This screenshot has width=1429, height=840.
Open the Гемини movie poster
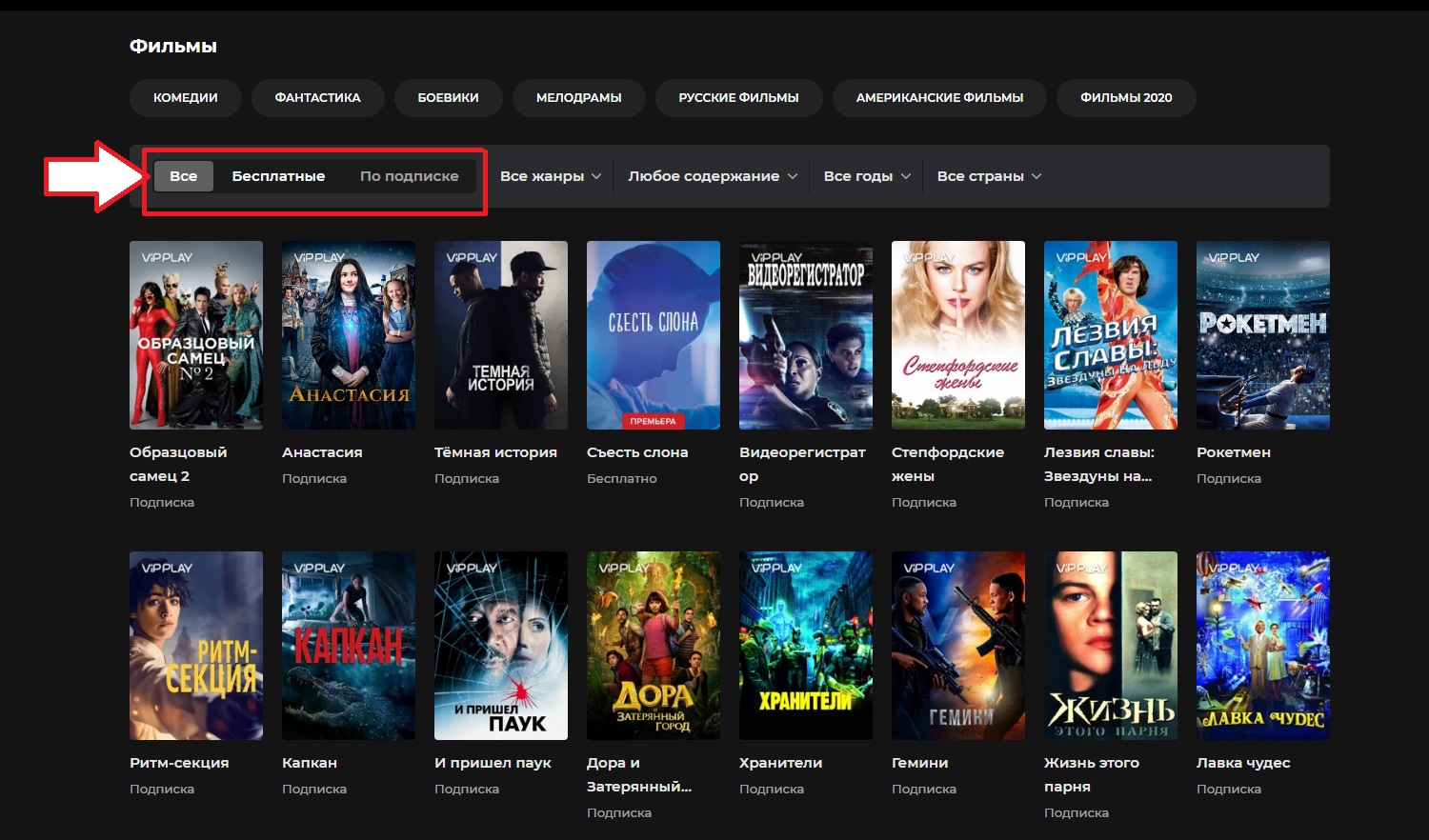[957, 645]
